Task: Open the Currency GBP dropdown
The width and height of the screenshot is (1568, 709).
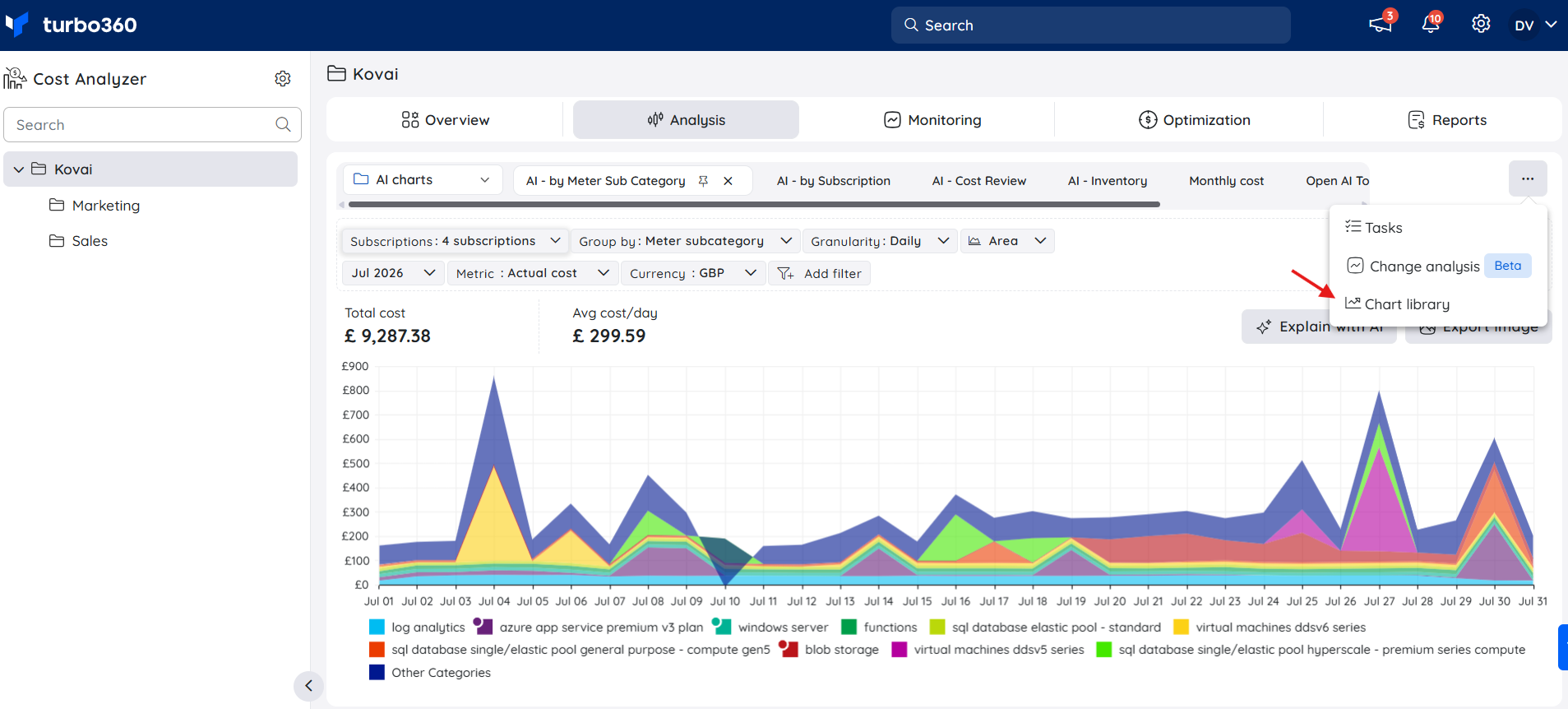Action: (x=693, y=273)
